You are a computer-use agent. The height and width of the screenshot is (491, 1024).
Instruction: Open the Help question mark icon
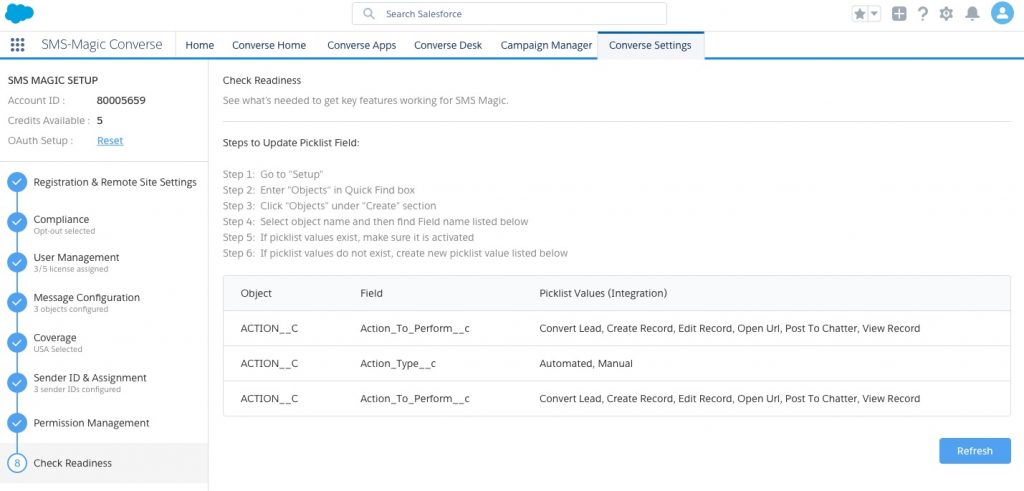click(923, 14)
